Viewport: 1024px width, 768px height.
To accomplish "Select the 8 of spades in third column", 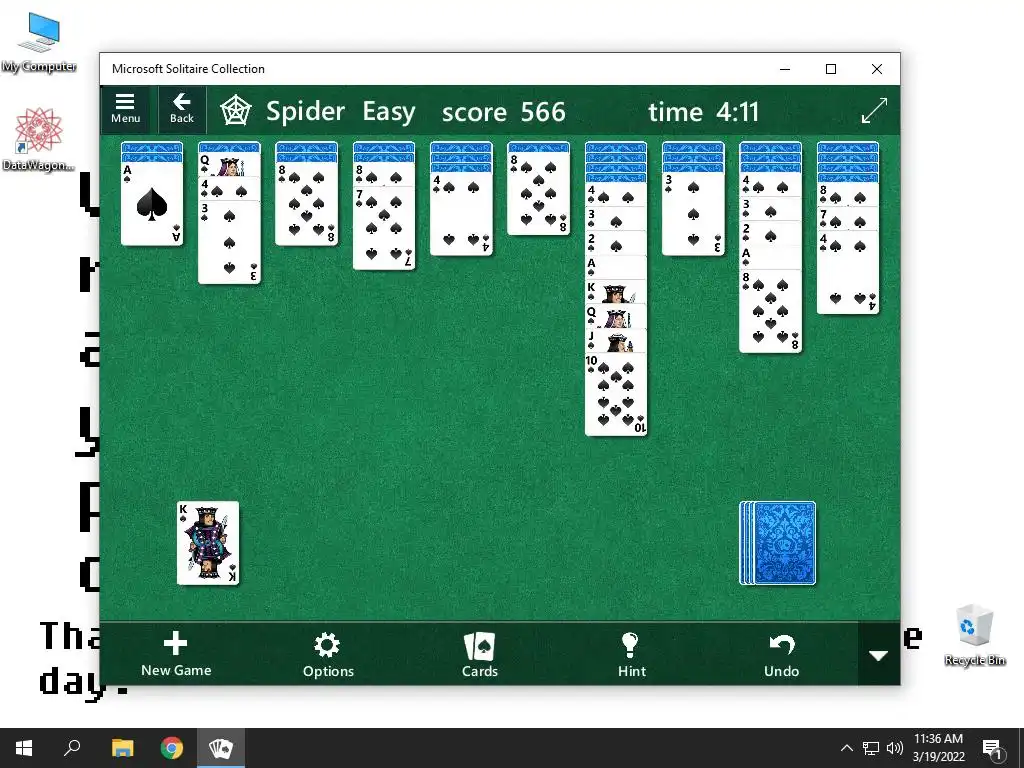I will [306, 203].
